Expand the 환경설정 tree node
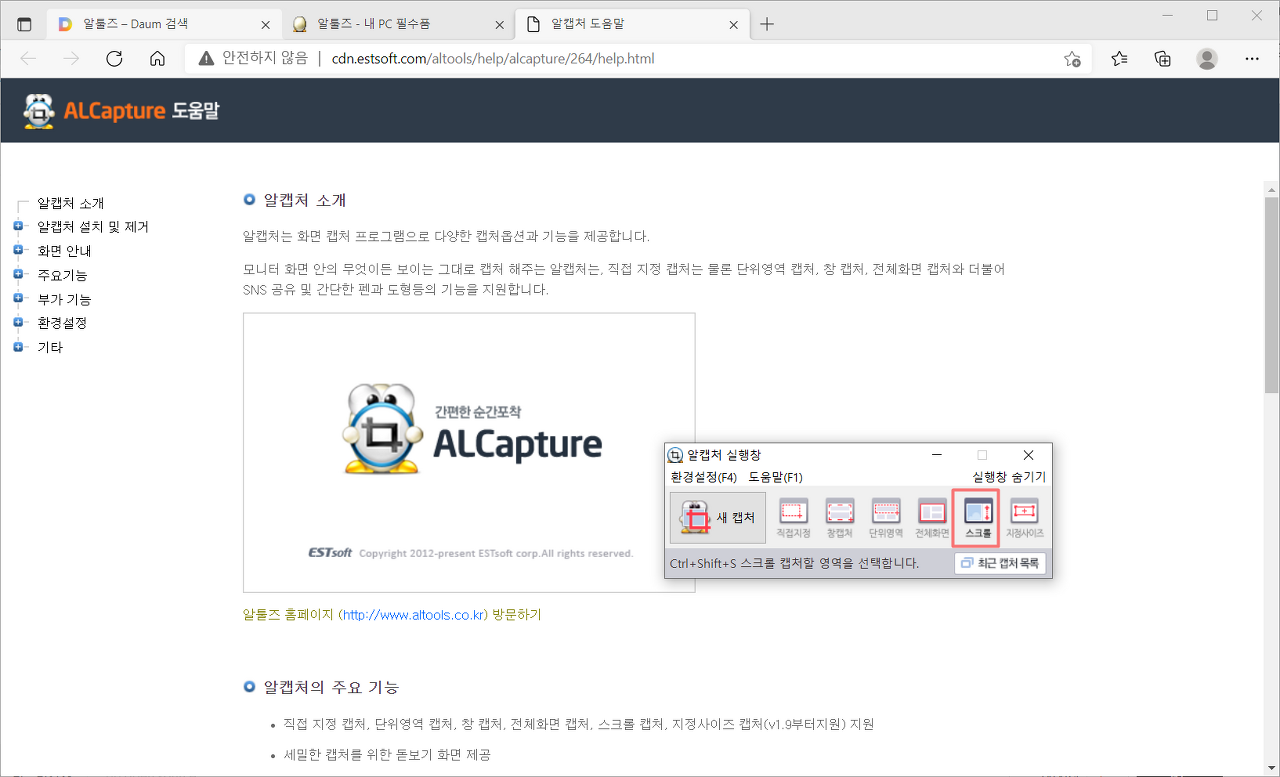 [x=18, y=322]
